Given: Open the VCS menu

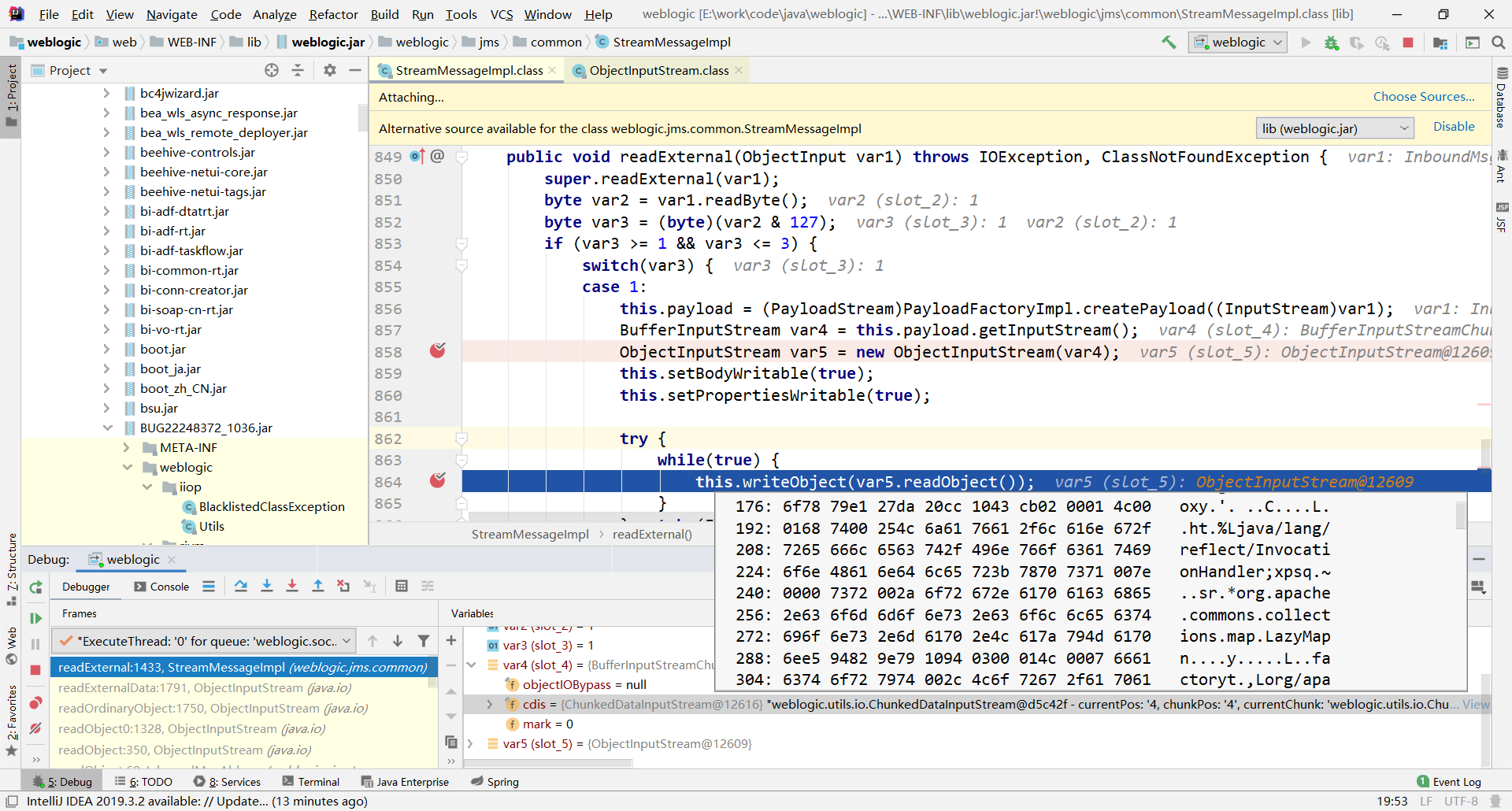Looking at the screenshot, I should (501, 14).
